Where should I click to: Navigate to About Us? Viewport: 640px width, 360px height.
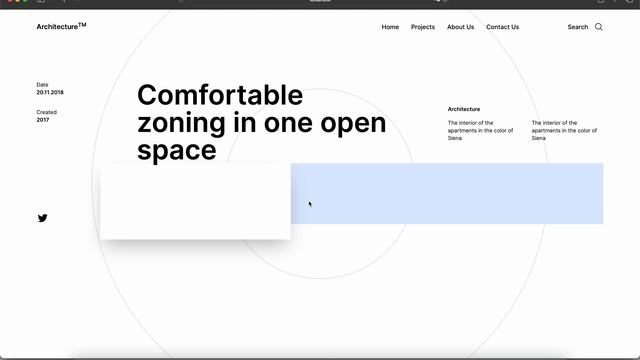[x=460, y=27]
